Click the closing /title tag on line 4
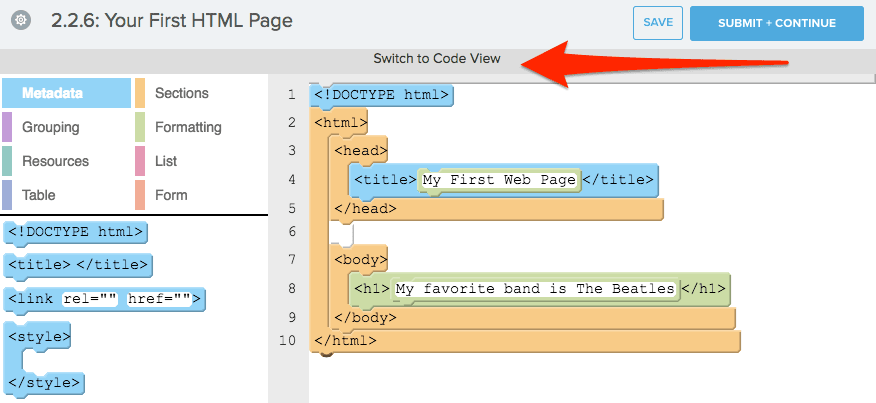Viewport: 876px width, 403px height. coord(618,180)
